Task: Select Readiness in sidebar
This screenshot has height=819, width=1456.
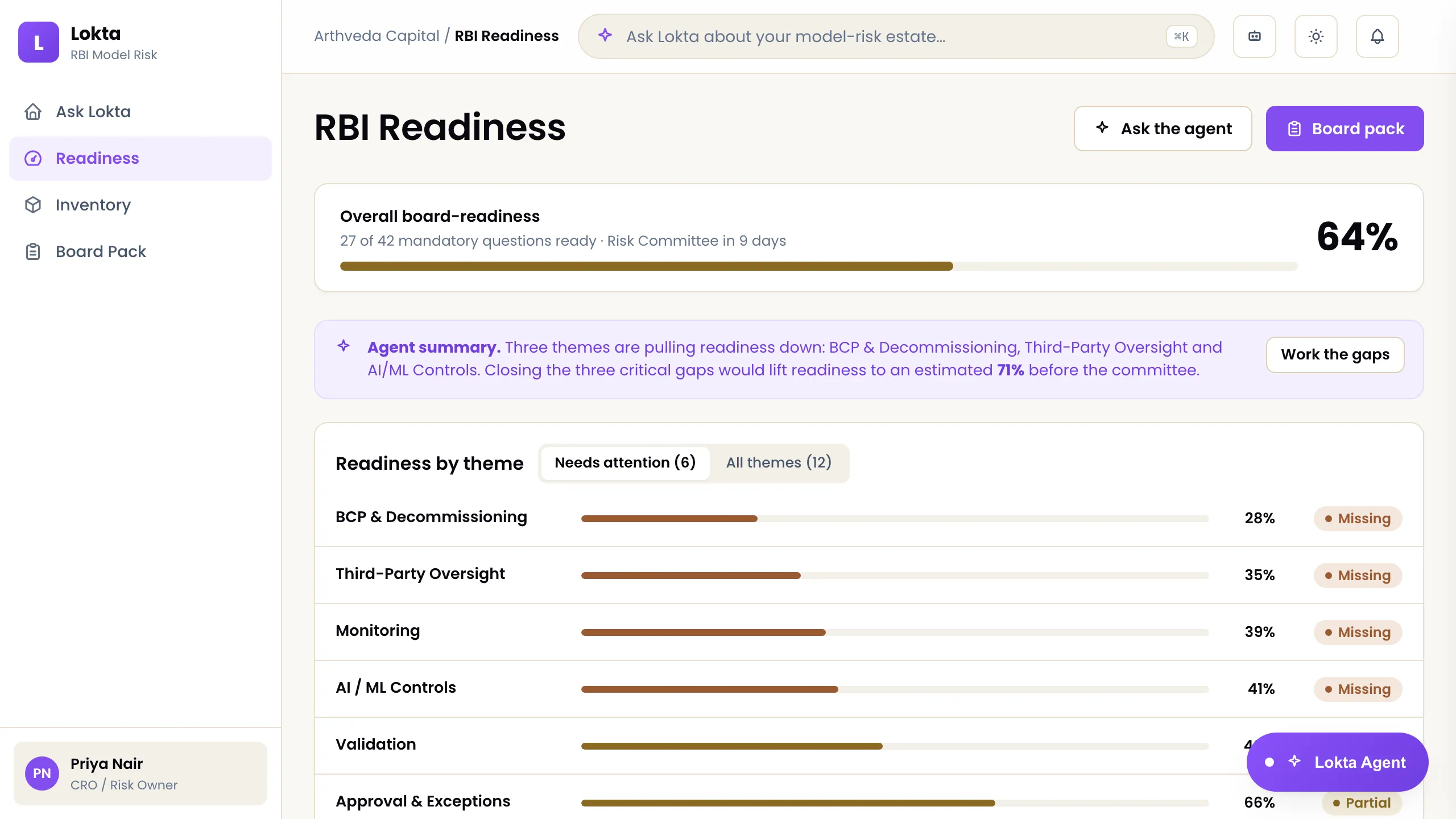Action: 140,158
